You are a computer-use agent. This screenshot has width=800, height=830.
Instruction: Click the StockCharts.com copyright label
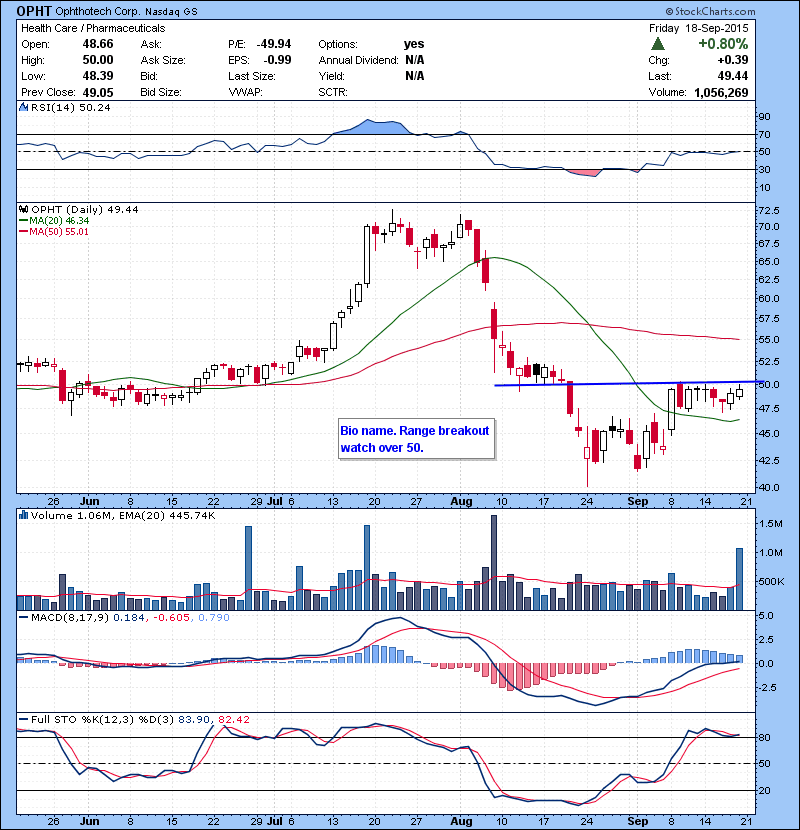[x=711, y=11]
